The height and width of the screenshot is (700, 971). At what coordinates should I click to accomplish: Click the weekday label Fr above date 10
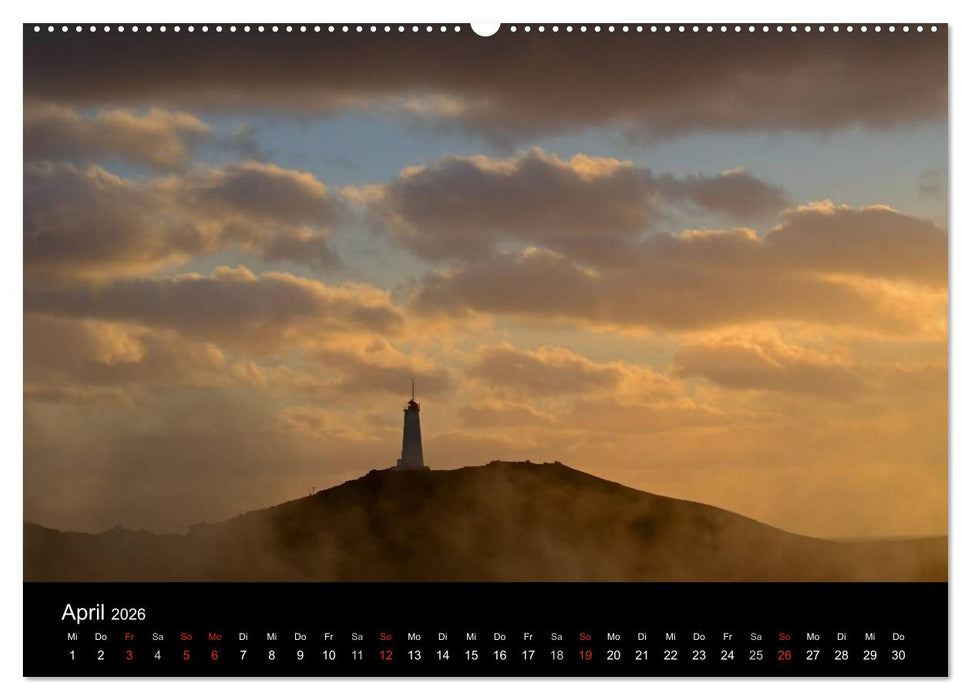330,635
